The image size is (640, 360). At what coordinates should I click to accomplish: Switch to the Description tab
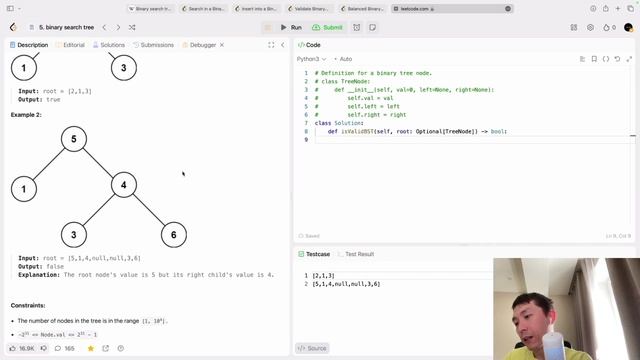(x=29, y=45)
